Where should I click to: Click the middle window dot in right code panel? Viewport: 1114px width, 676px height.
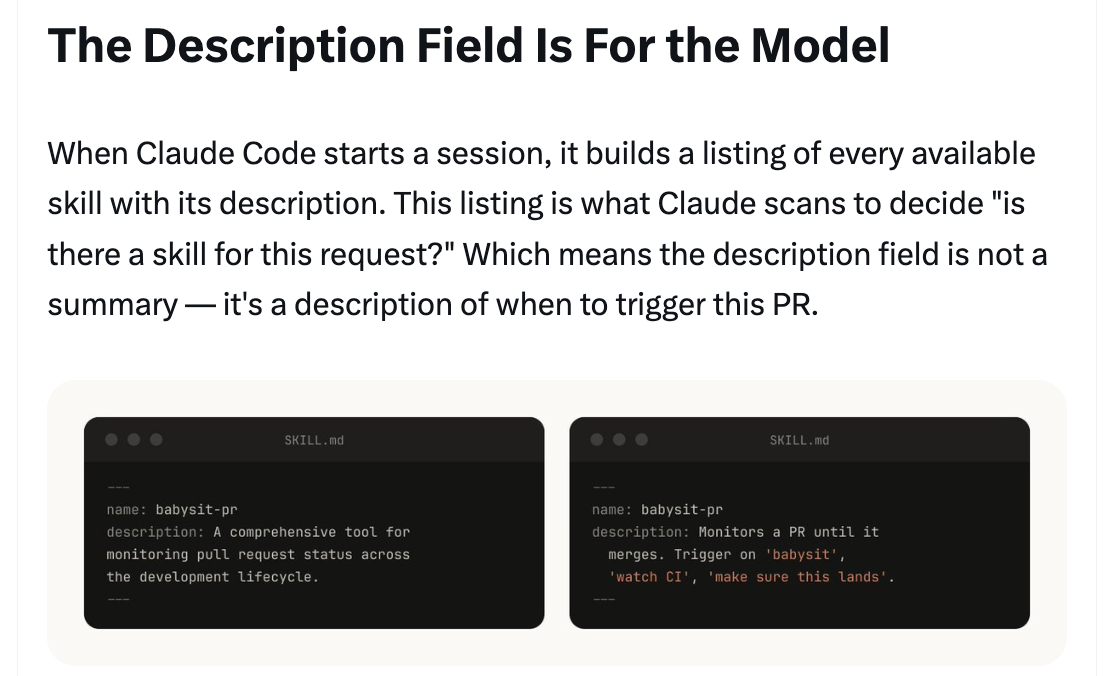click(x=619, y=439)
